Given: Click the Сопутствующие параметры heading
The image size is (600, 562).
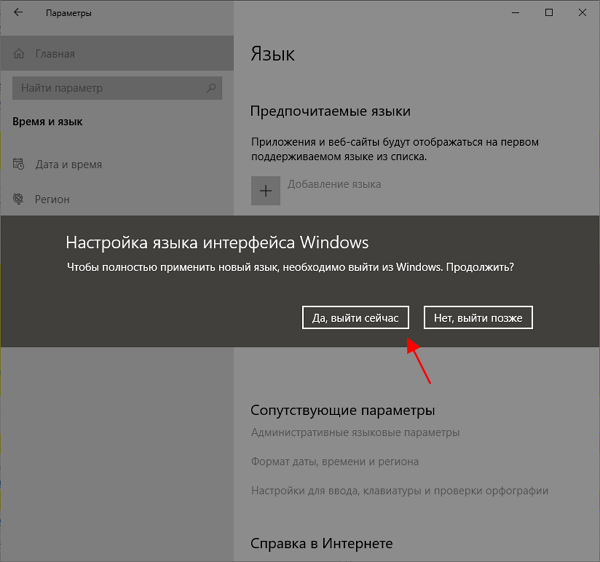Looking at the screenshot, I should pos(342,410).
